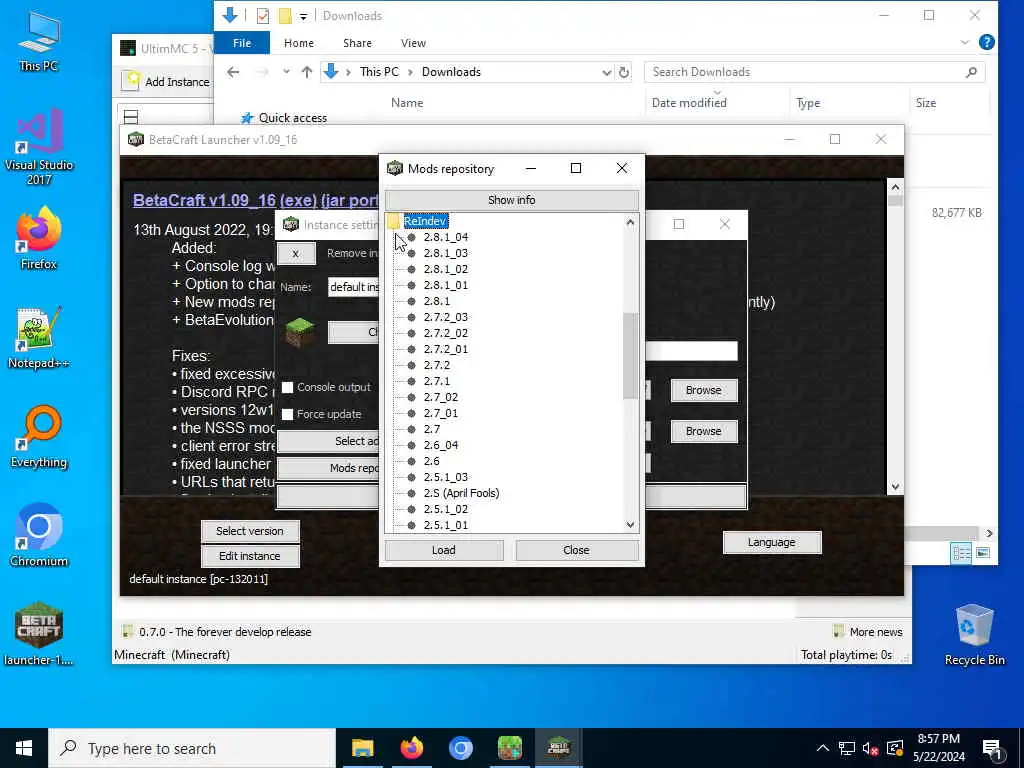Open the Share ribbon tab

point(357,43)
